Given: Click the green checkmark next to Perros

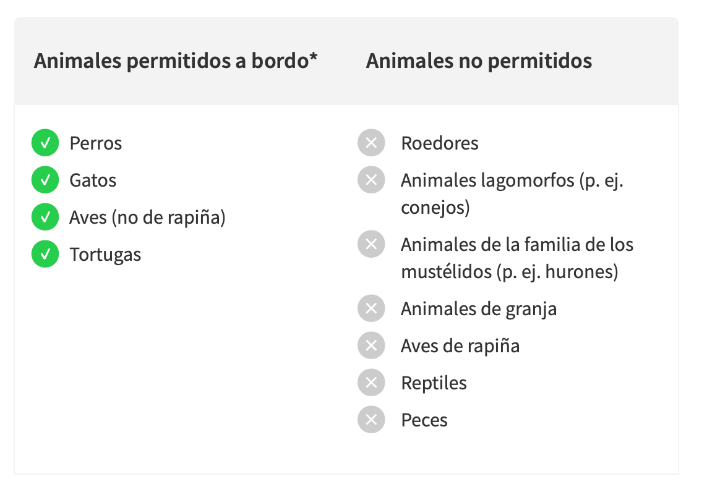Looking at the screenshot, I should click(x=45, y=143).
